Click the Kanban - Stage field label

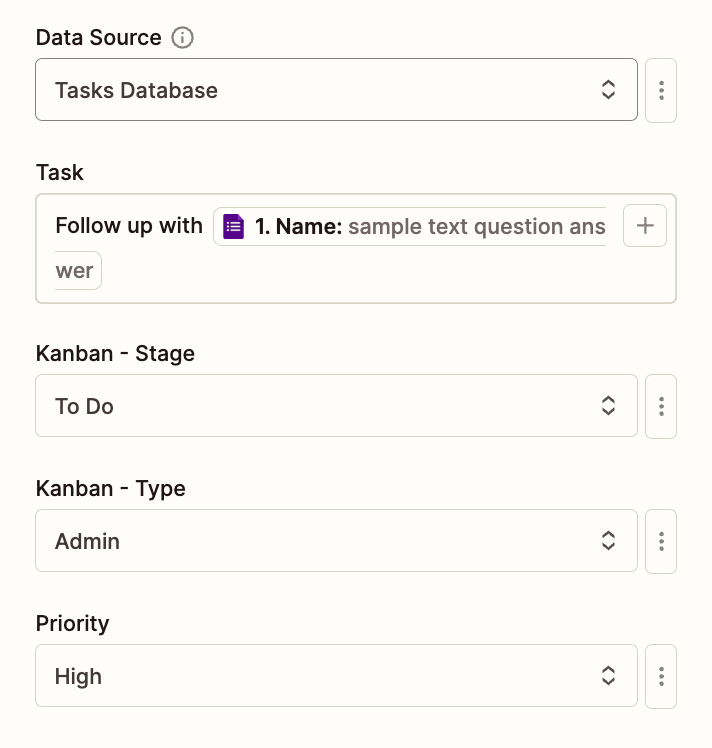115,353
